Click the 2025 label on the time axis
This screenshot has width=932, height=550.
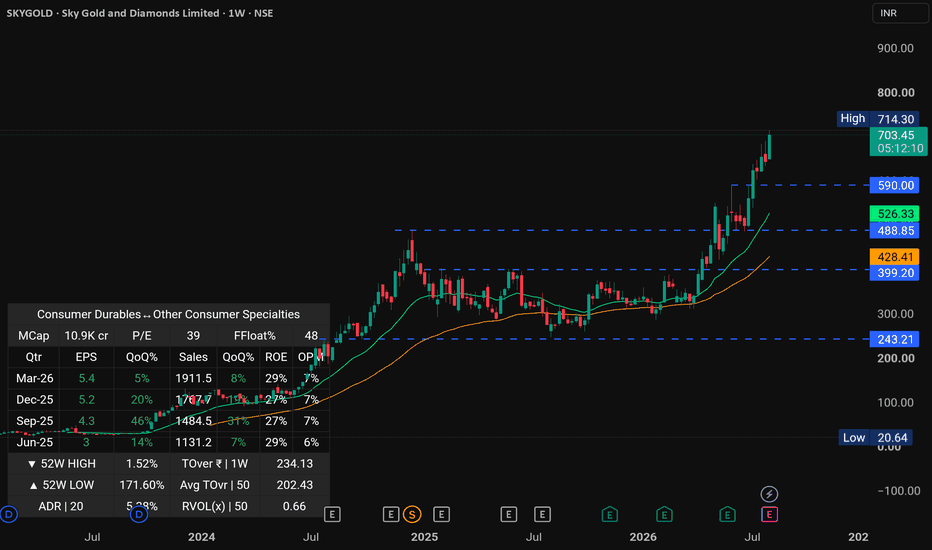coord(424,537)
